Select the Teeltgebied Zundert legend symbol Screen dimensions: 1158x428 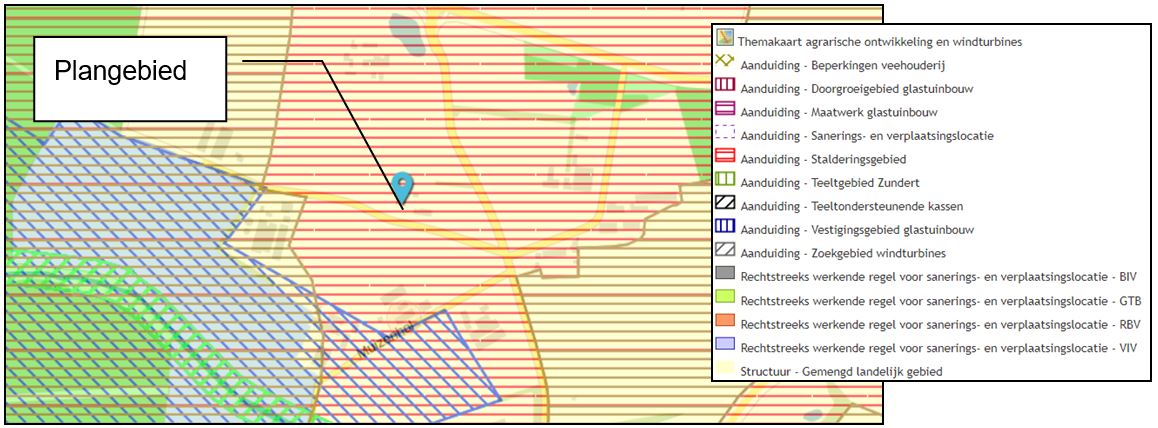pyautogui.click(x=724, y=180)
